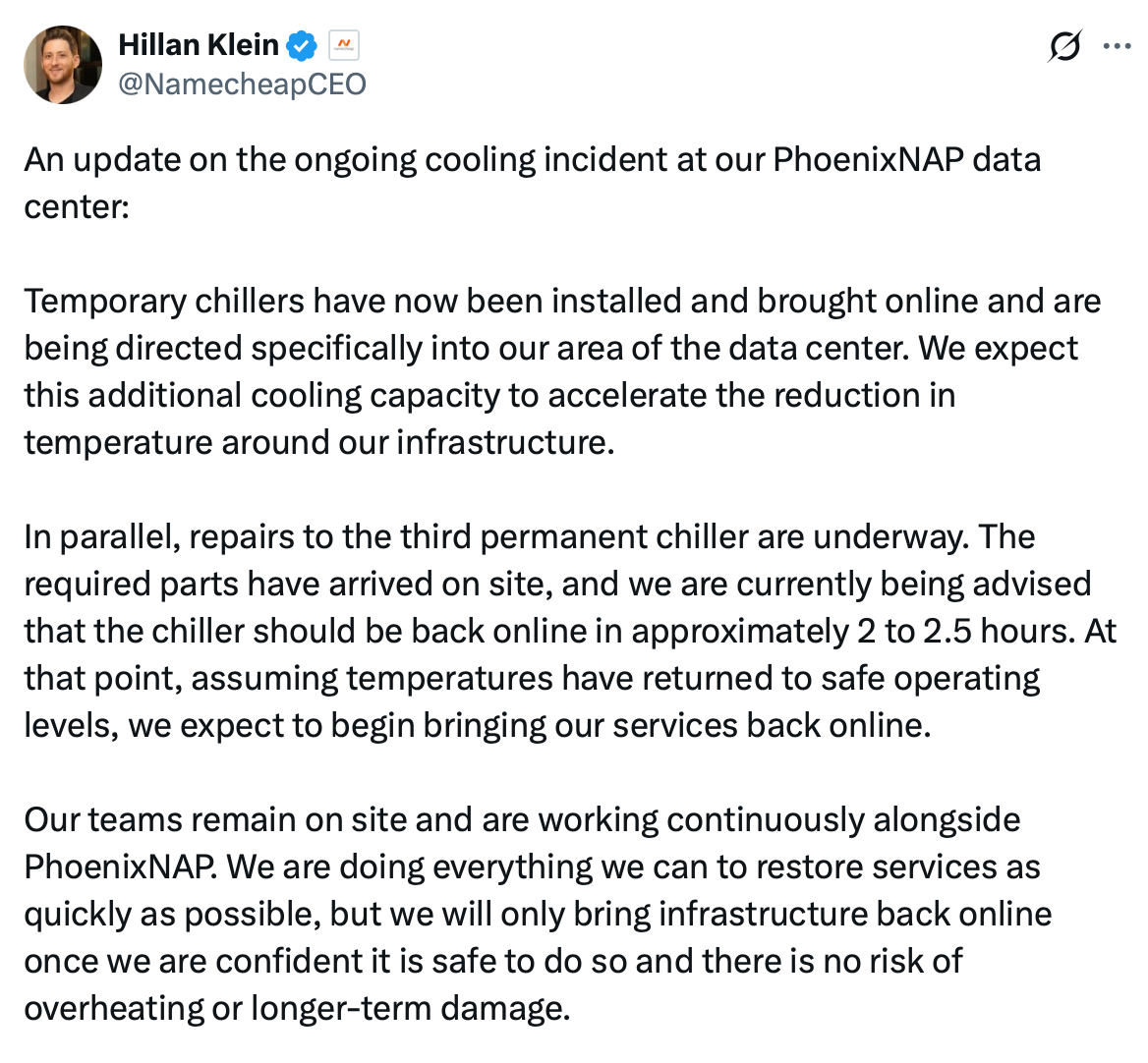Click the word PhoenixNAP in first sentence
The width and height of the screenshot is (1148, 1063).
point(868,159)
